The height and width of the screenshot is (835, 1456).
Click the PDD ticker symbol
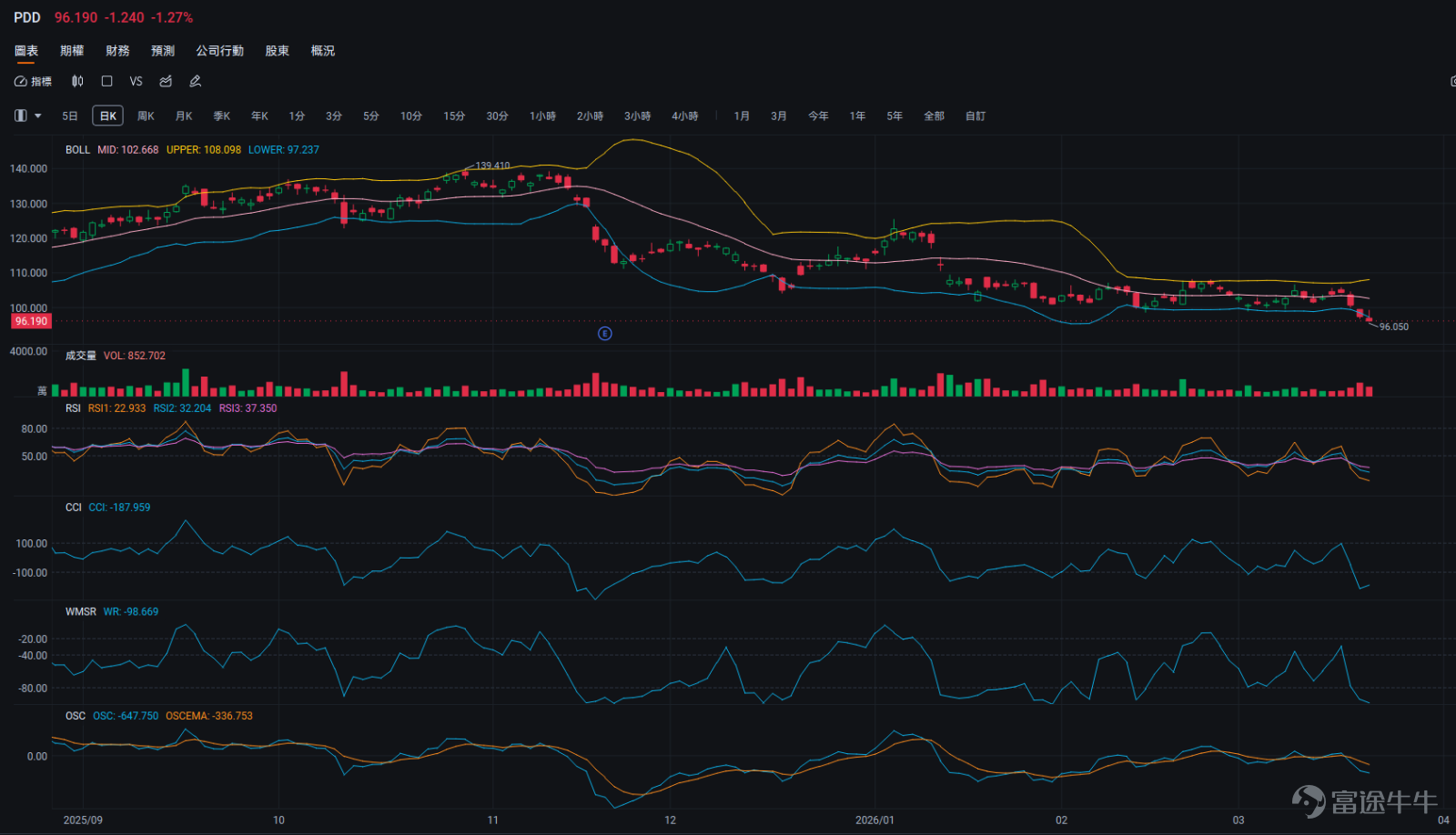[27, 18]
